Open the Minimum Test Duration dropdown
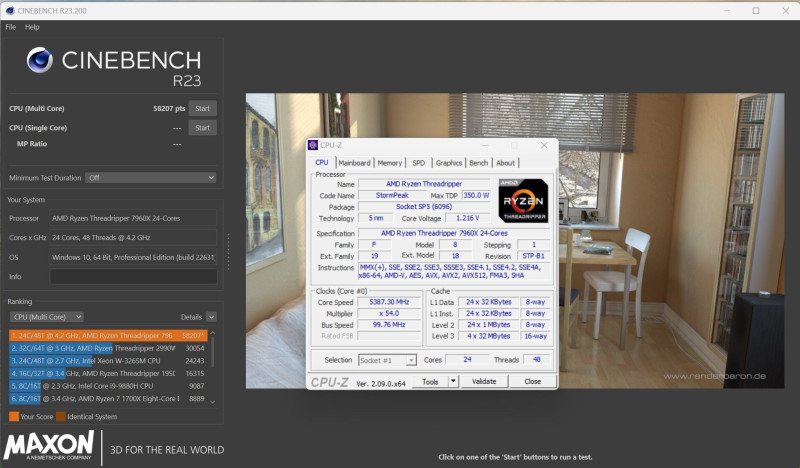This screenshot has height=468, width=800. coord(151,178)
